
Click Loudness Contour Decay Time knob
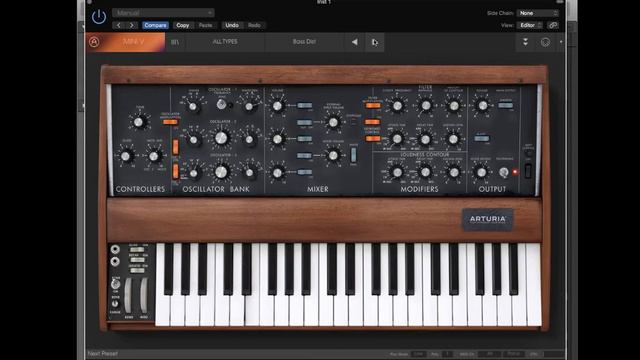425,172
